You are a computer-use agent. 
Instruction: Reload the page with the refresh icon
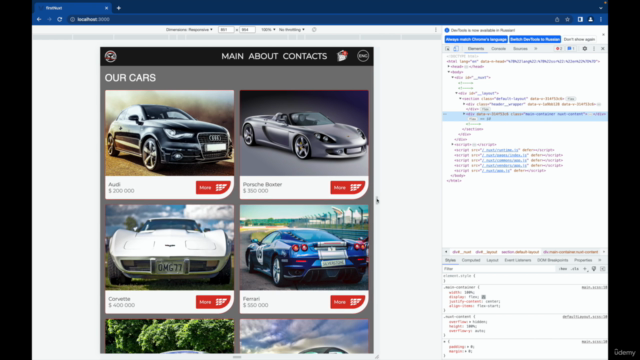(60, 19)
